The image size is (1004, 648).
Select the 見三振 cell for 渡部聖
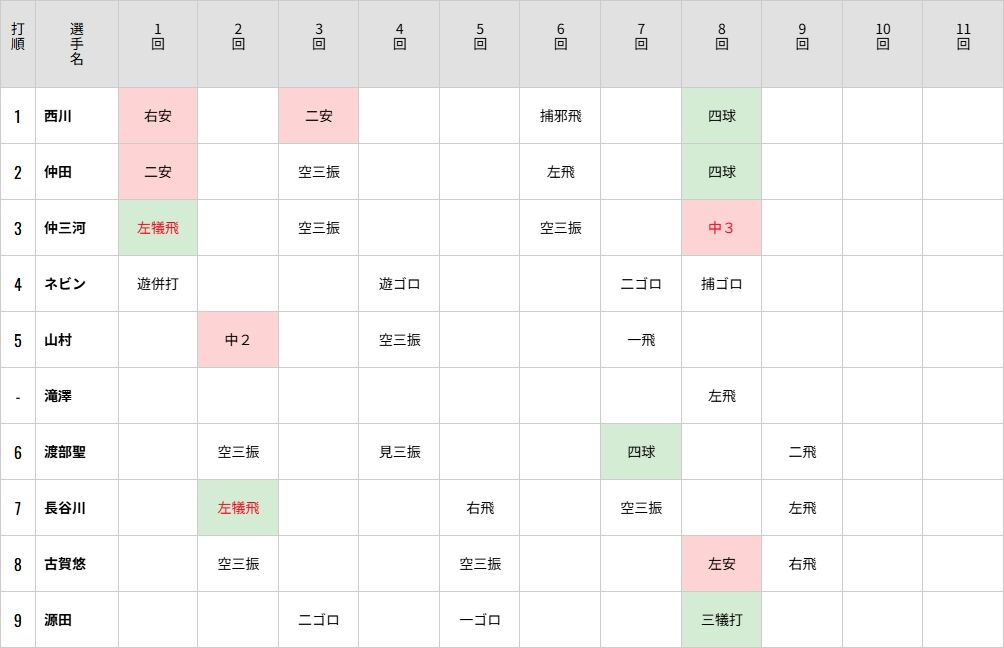click(399, 452)
